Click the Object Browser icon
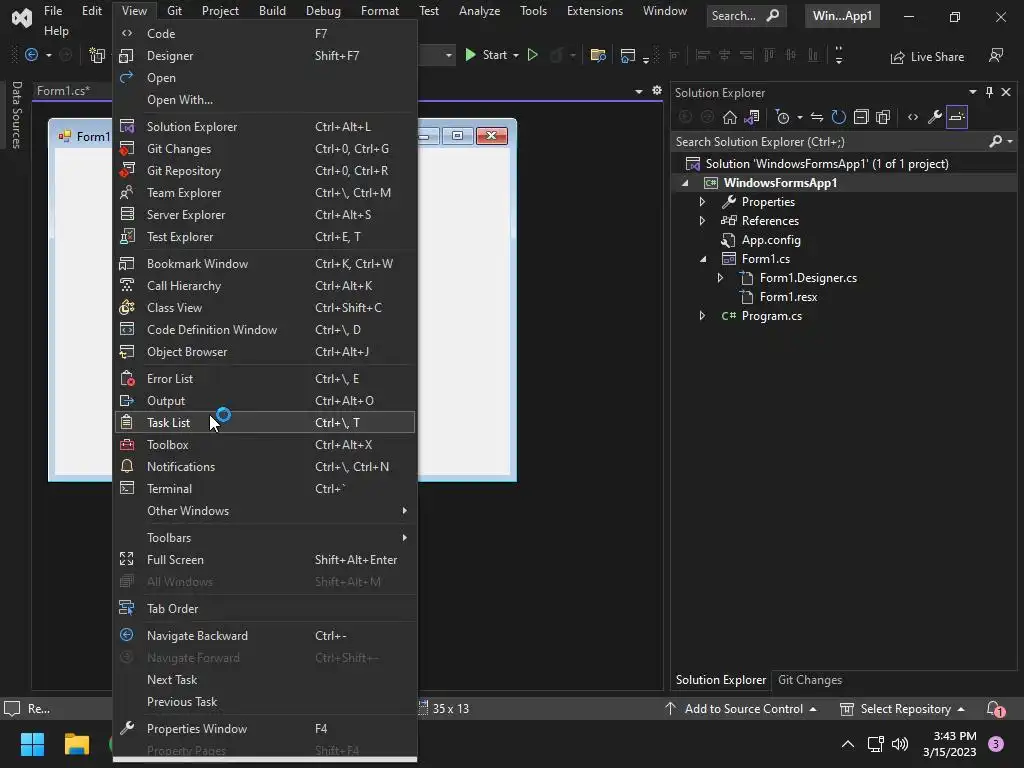The height and width of the screenshot is (768, 1024). [x=127, y=352]
